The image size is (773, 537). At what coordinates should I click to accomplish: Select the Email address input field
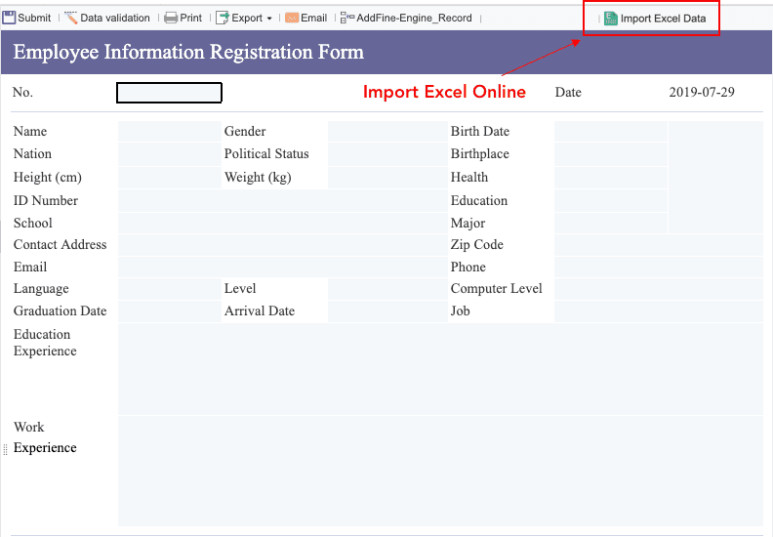[282, 267]
